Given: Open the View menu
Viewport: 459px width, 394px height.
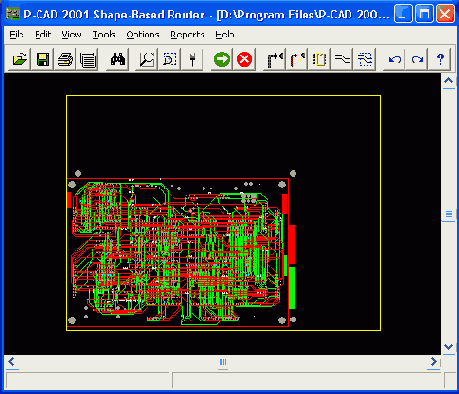Looking at the screenshot, I should coord(71,34).
